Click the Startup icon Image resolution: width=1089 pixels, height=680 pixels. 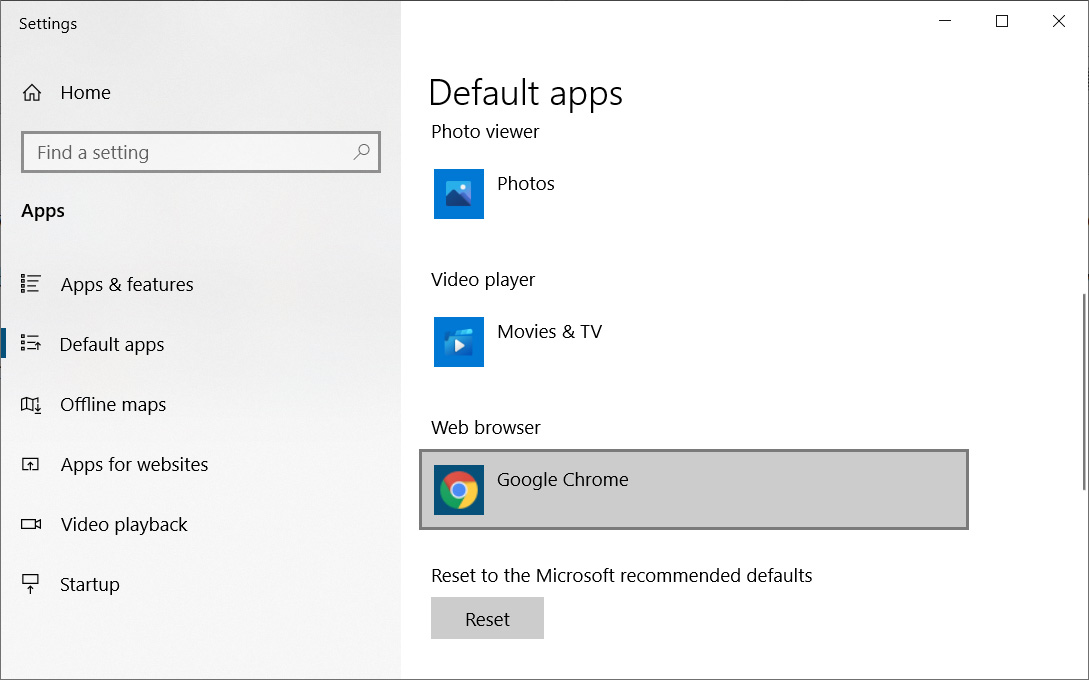click(x=31, y=583)
